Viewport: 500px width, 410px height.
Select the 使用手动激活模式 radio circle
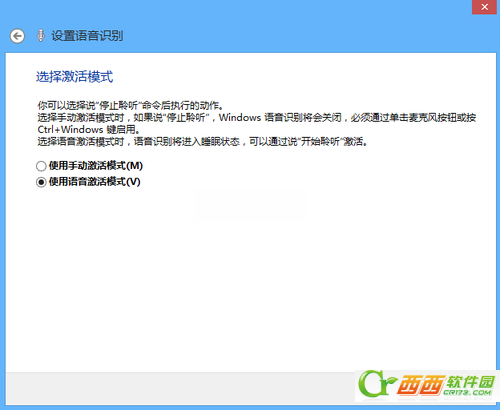click(x=41, y=166)
